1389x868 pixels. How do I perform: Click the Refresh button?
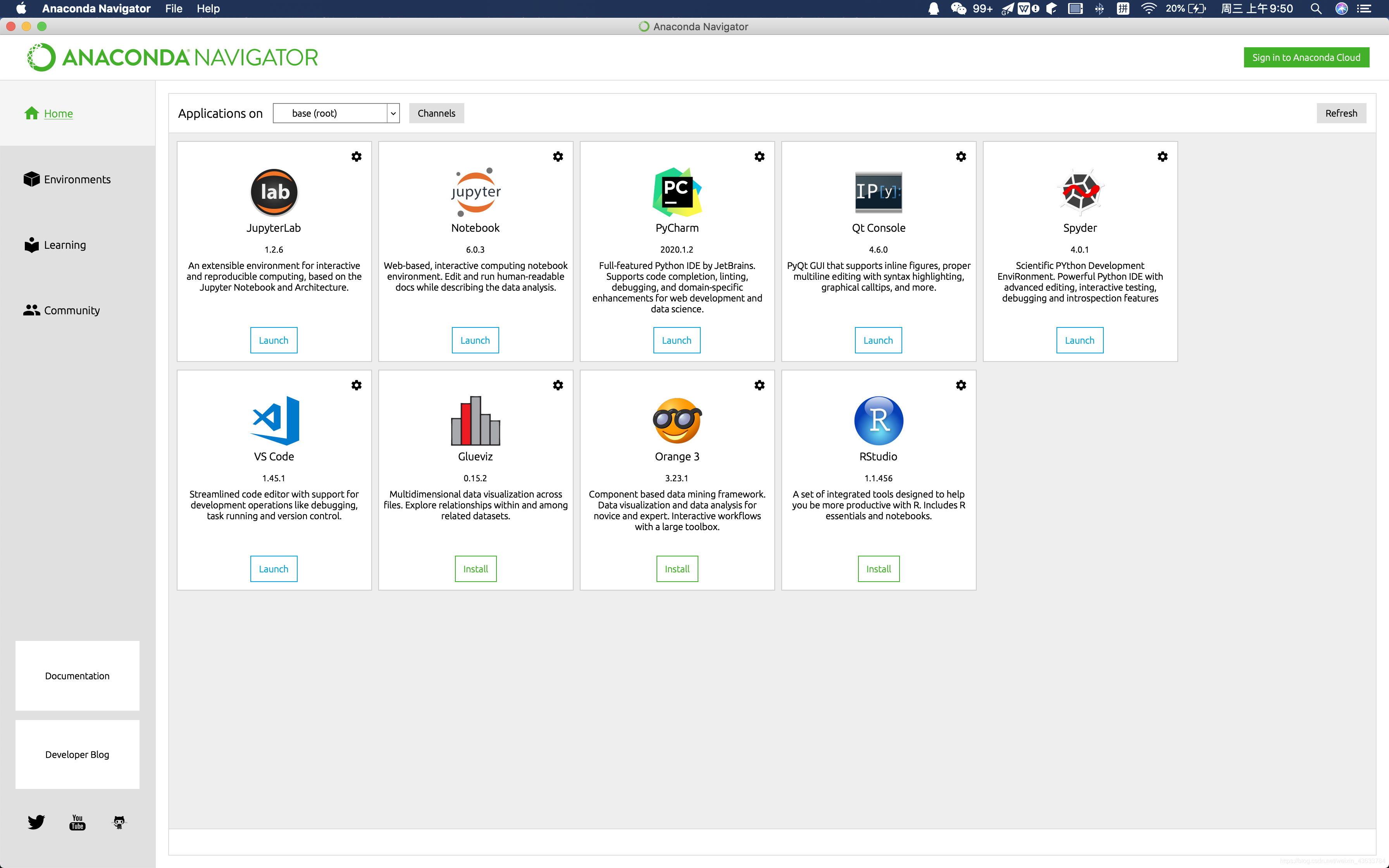click(1341, 113)
